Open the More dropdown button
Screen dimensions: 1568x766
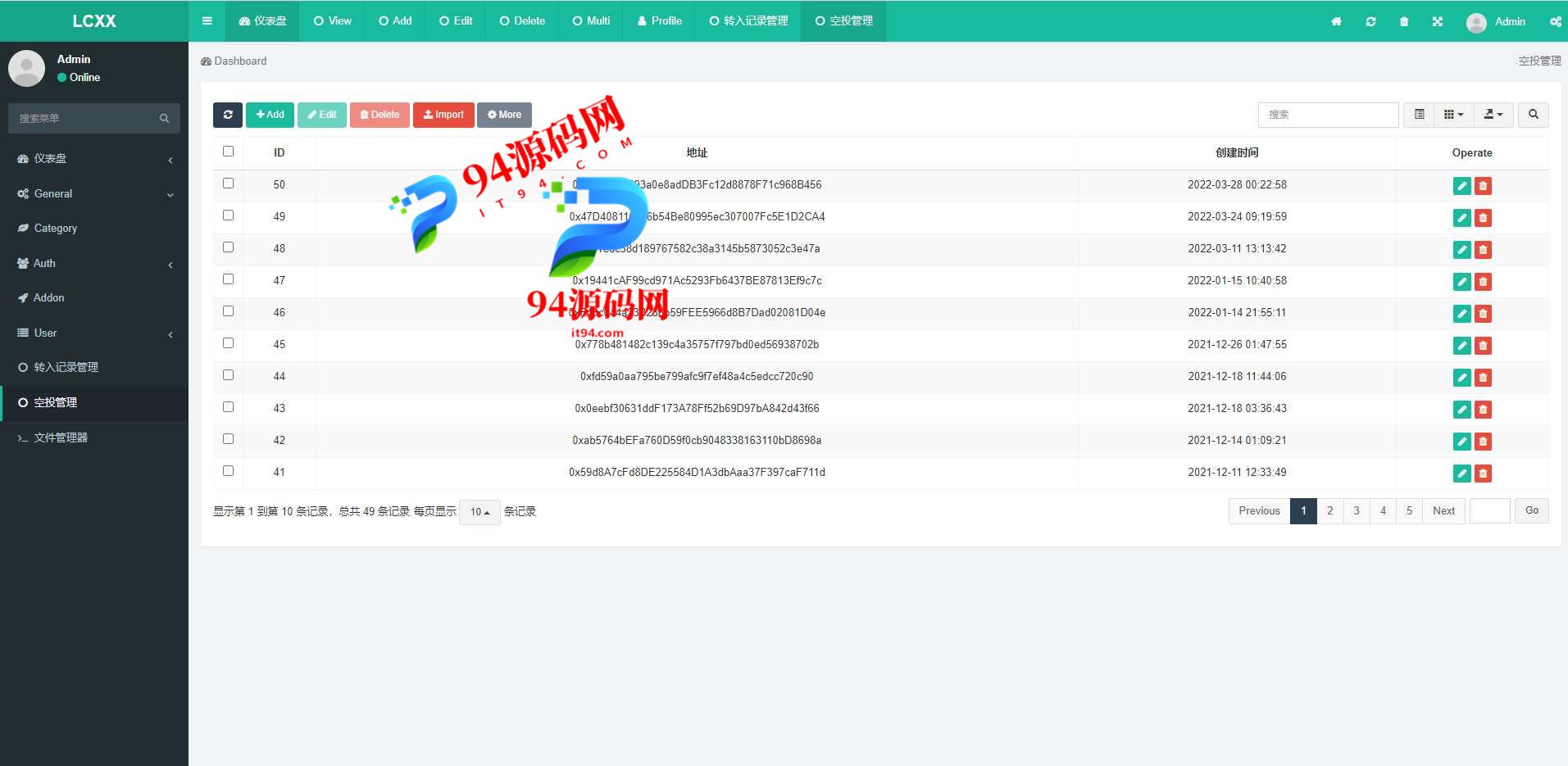(x=504, y=115)
